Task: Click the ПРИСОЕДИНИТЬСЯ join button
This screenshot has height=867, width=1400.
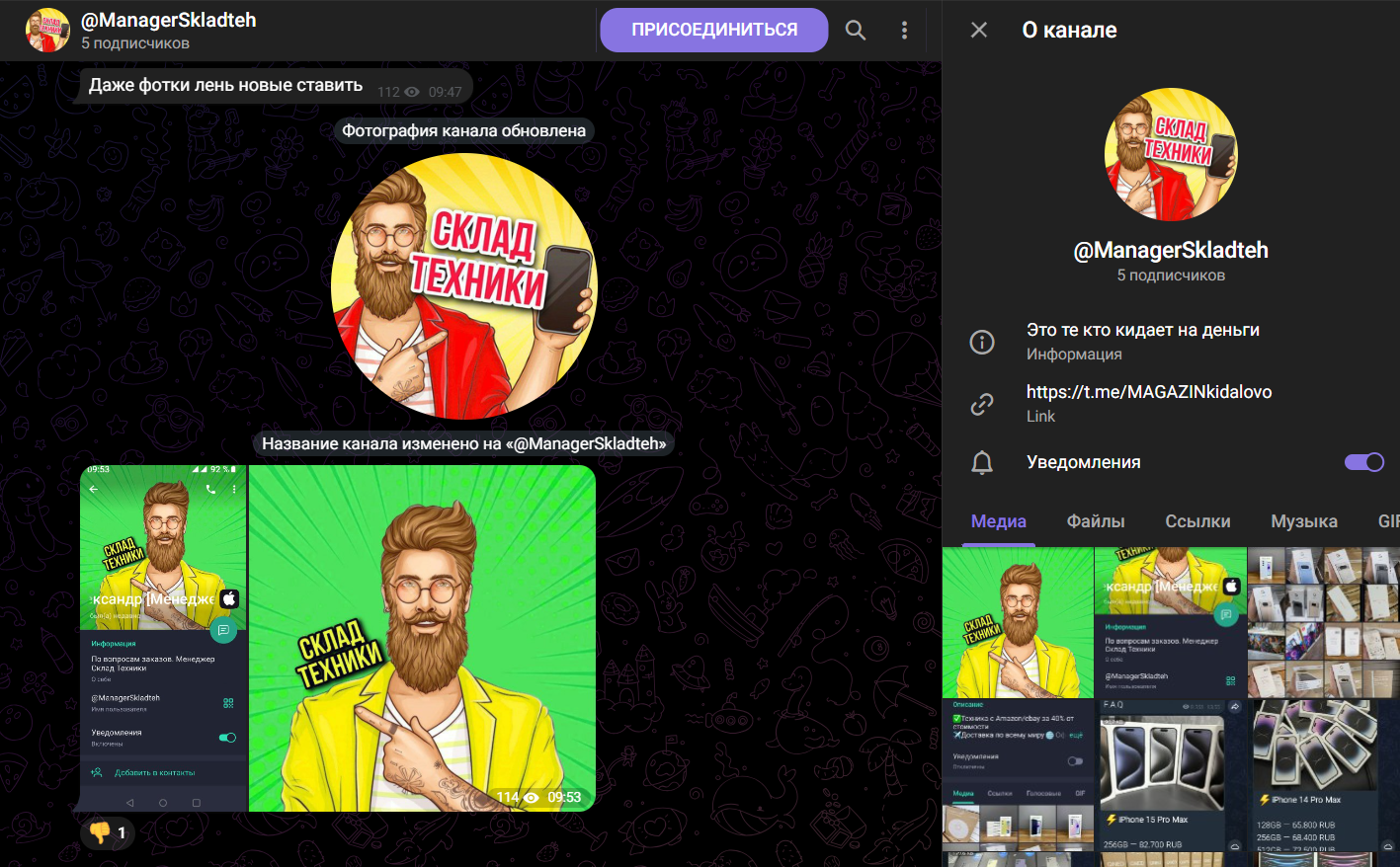Action: coord(713,30)
